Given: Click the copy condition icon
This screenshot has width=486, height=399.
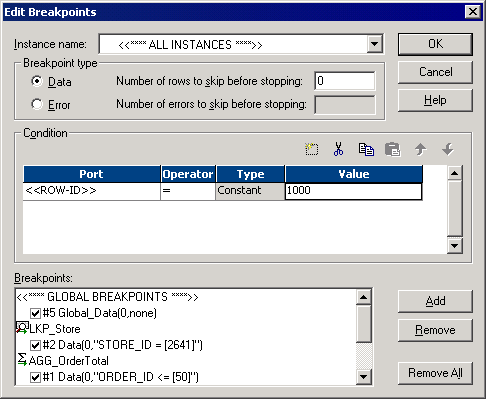Looking at the screenshot, I should tap(366, 149).
